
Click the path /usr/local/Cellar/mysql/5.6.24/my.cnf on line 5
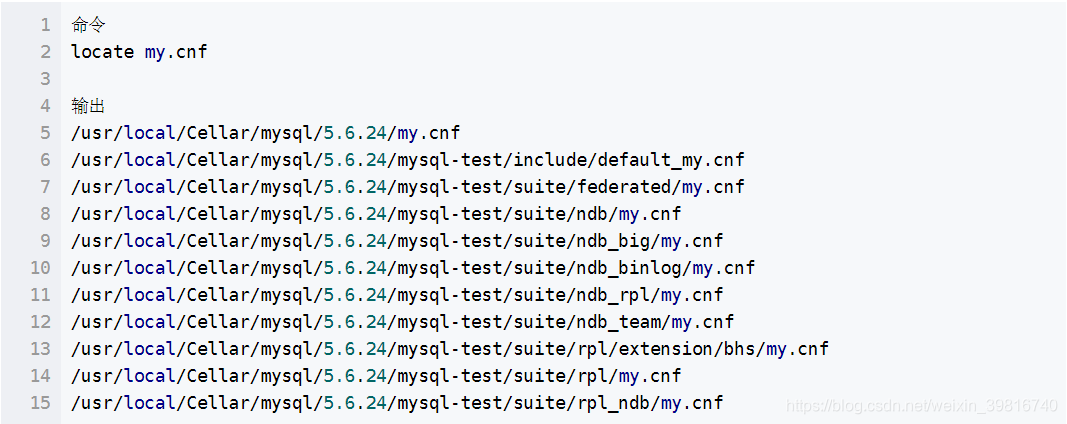coord(266,133)
